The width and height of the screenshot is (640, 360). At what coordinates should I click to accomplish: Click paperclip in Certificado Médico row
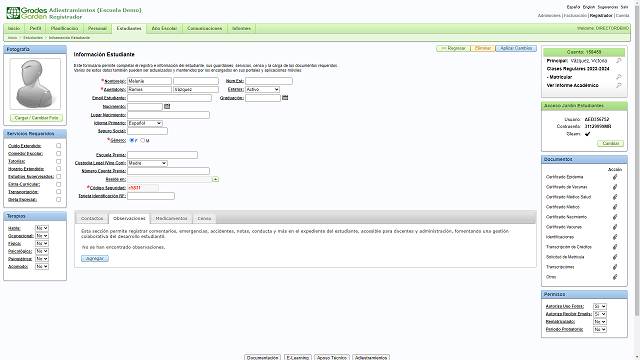click(615, 207)
